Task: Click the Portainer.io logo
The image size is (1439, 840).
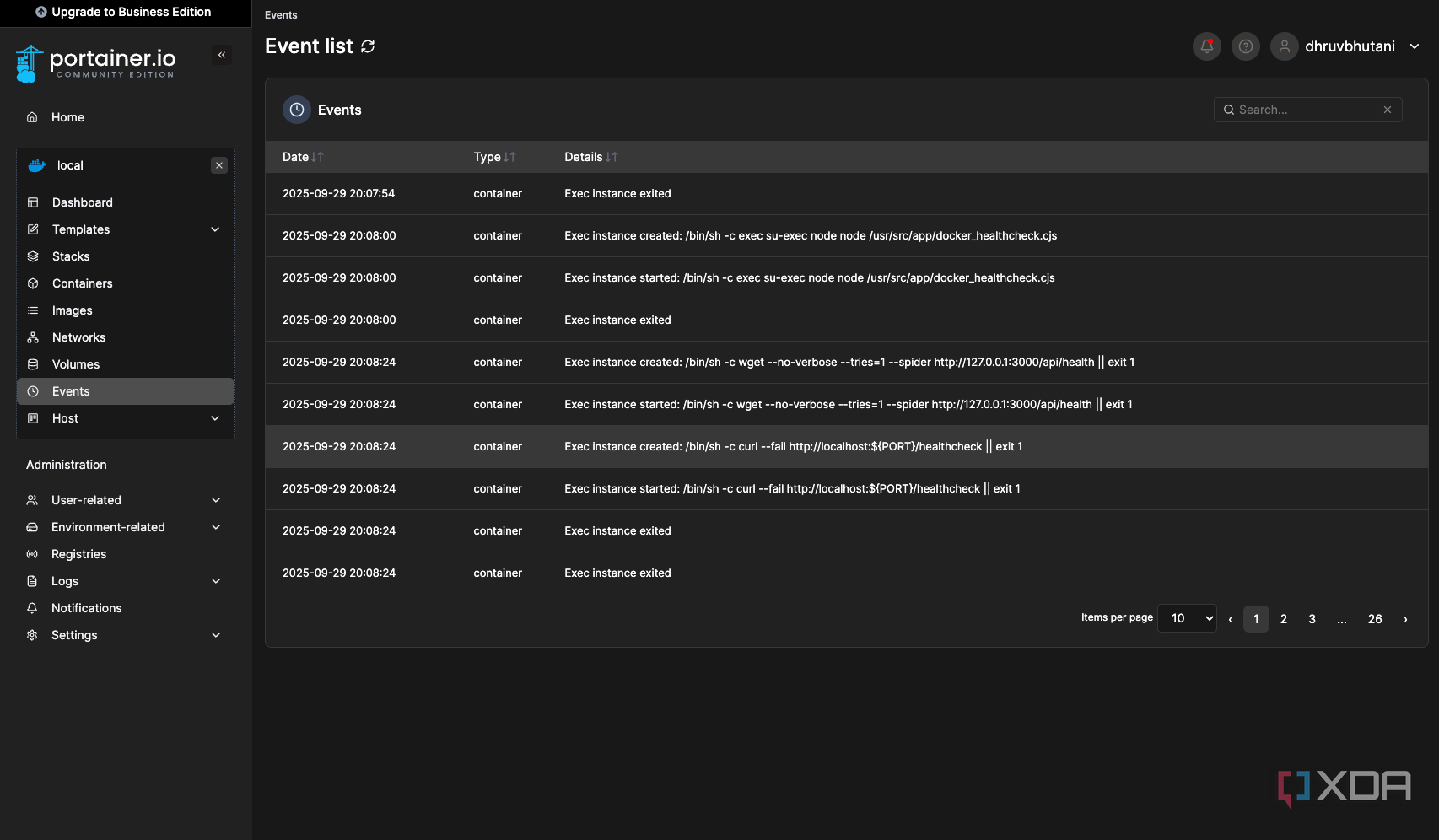Action: tap(95, 63)
